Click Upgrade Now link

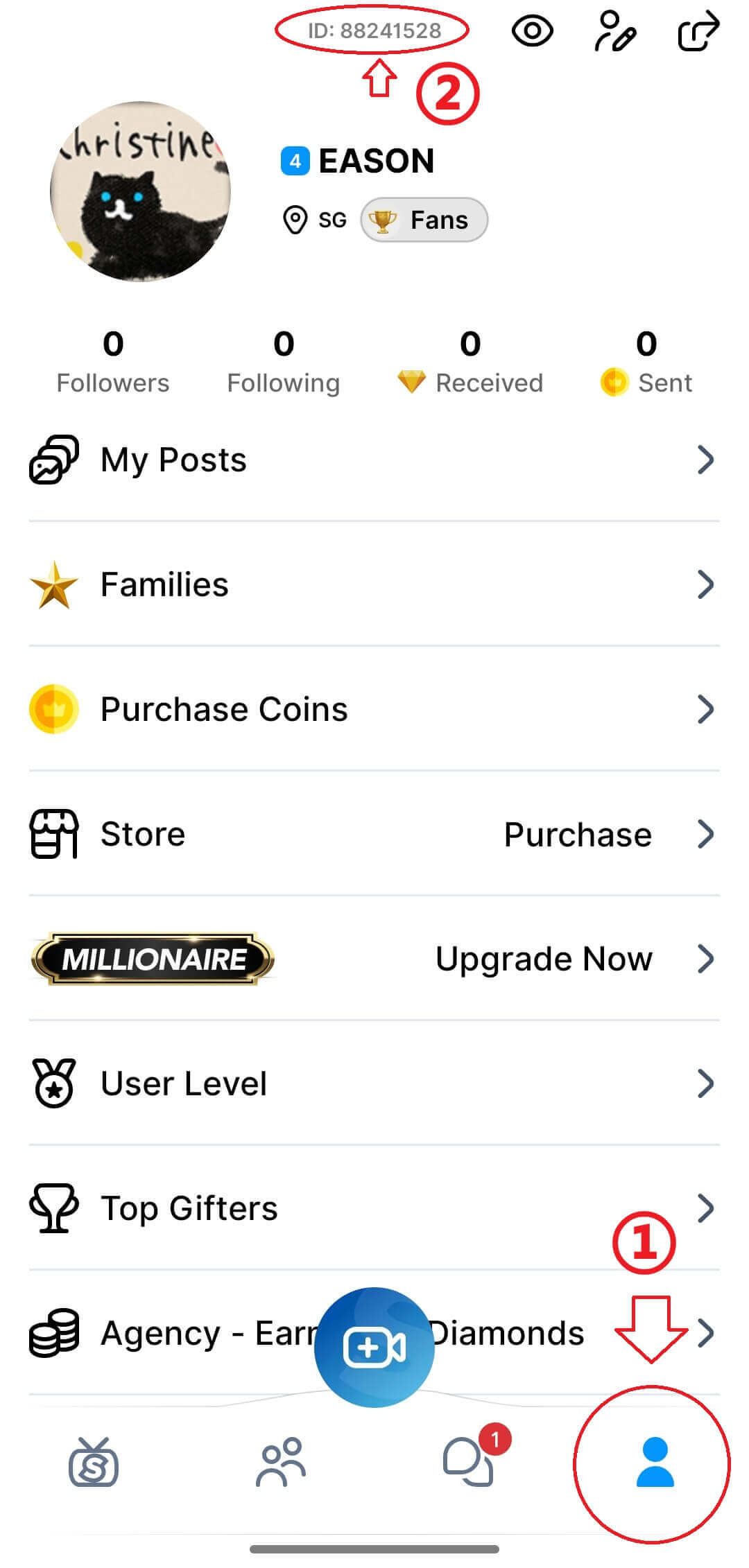coord(544,959)
